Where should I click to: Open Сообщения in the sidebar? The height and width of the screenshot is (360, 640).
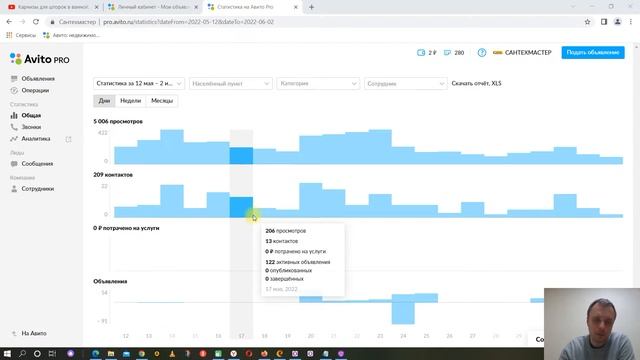coord(37,164)
